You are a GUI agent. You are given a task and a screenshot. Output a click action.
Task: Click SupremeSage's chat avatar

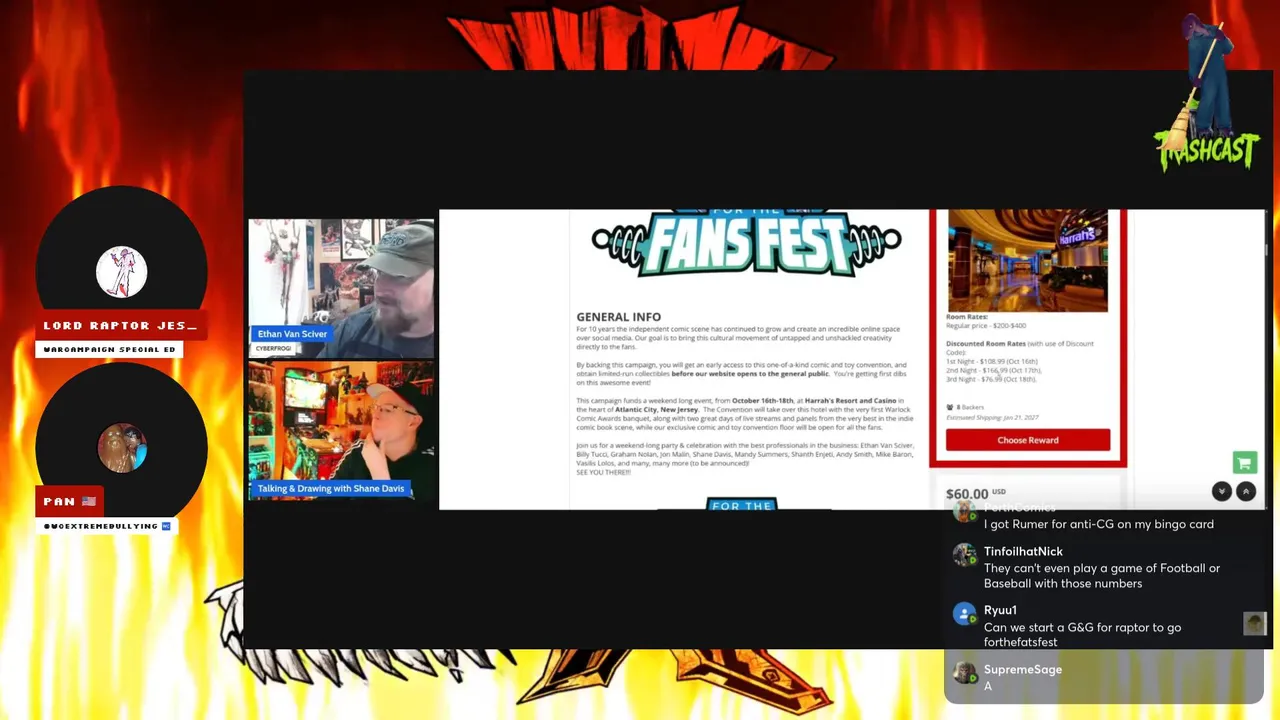[964, 673]
